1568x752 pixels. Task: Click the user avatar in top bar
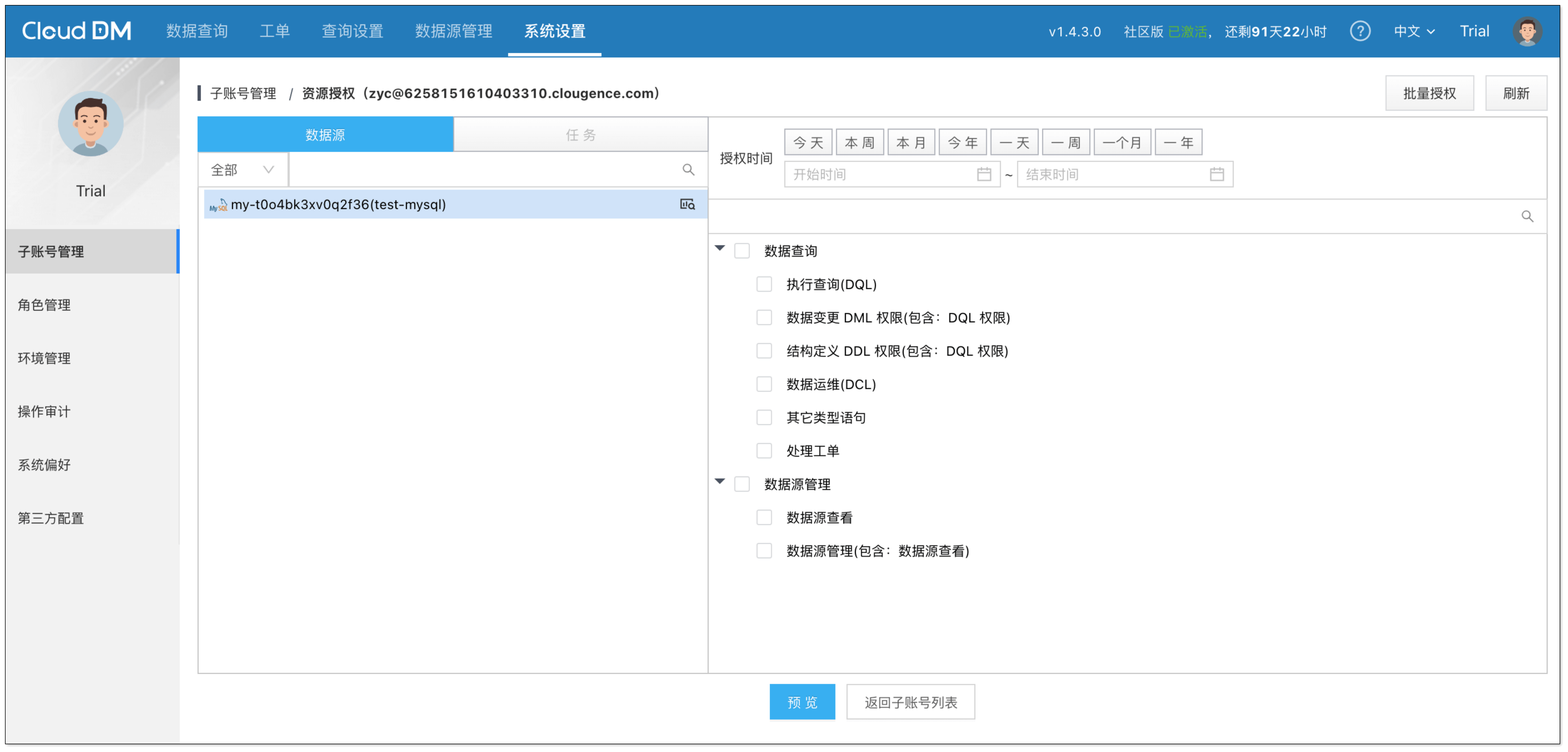tap(1527, 31)
